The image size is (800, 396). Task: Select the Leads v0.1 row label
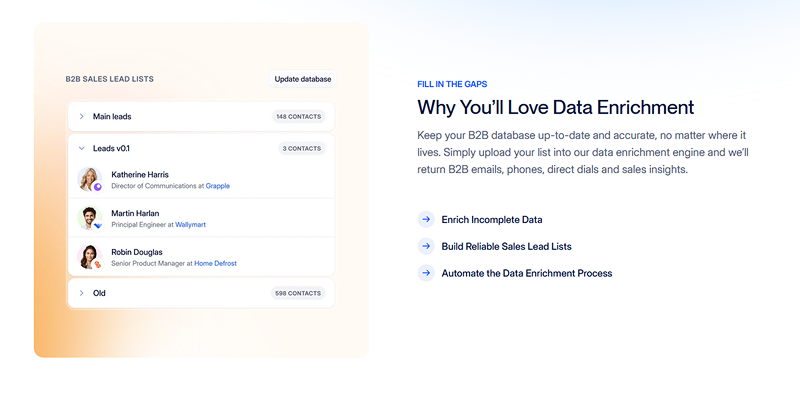111,148
